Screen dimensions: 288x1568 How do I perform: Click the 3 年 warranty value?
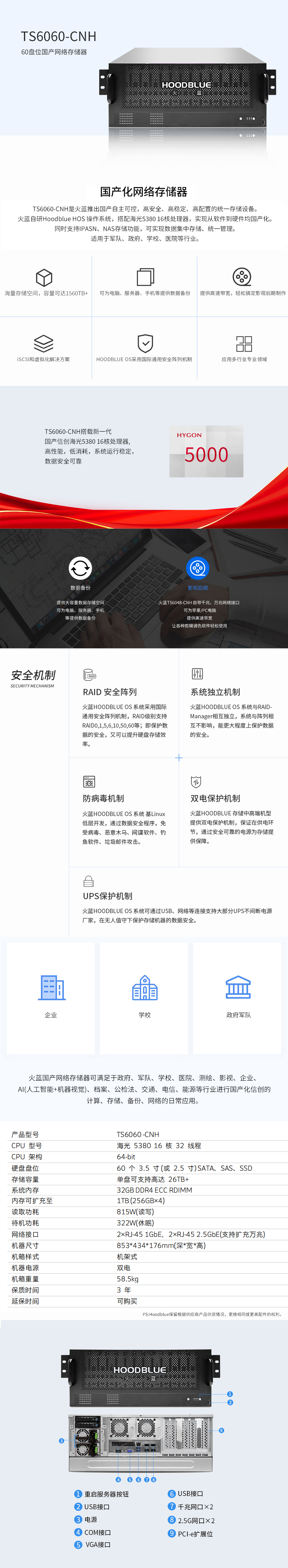(124, 1290)
